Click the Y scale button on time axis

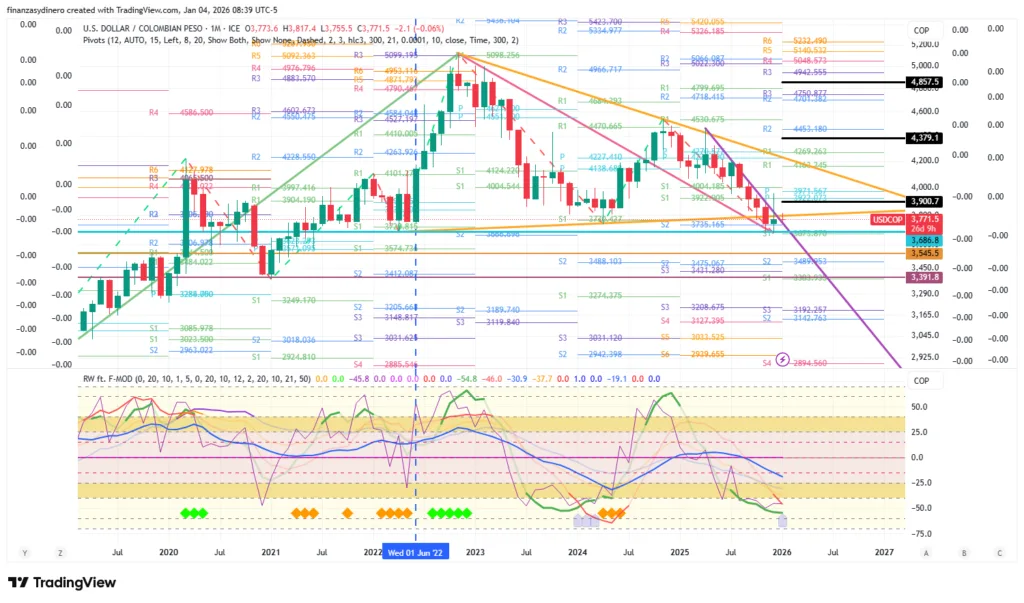pos(24,551)
